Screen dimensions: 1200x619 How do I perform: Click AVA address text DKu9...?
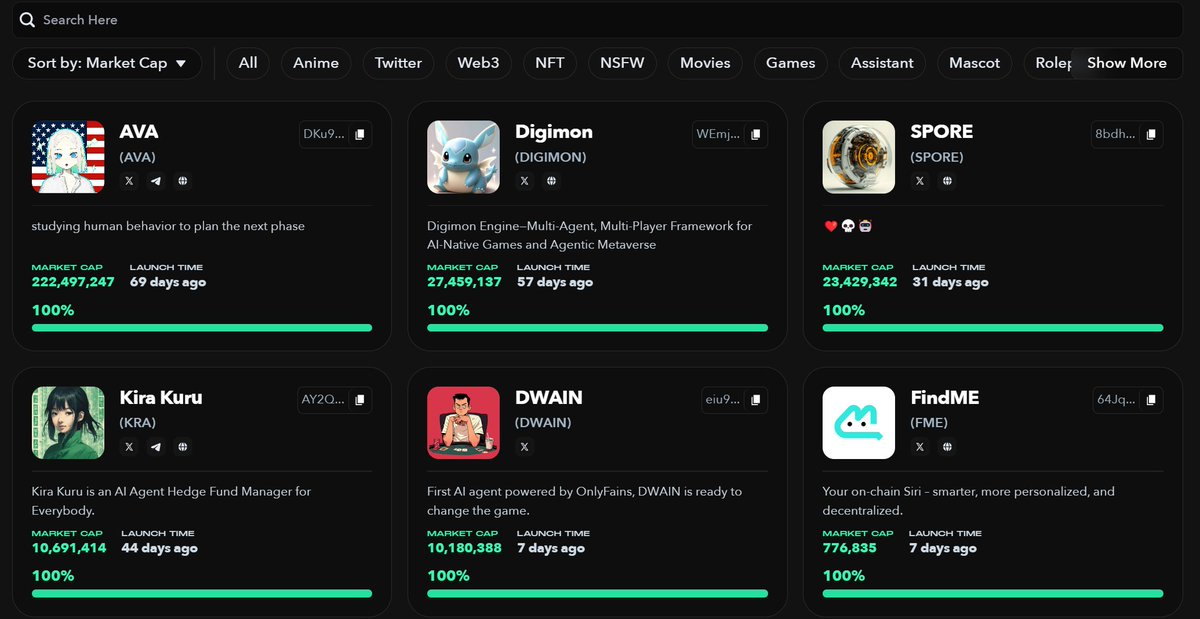click(x=324, y=134)
